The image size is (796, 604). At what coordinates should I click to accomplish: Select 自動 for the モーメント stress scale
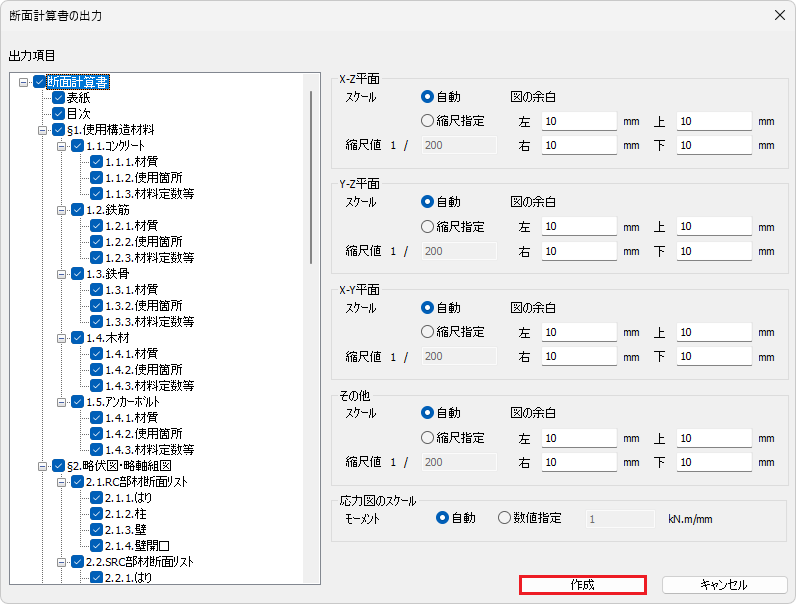point(443,518)
